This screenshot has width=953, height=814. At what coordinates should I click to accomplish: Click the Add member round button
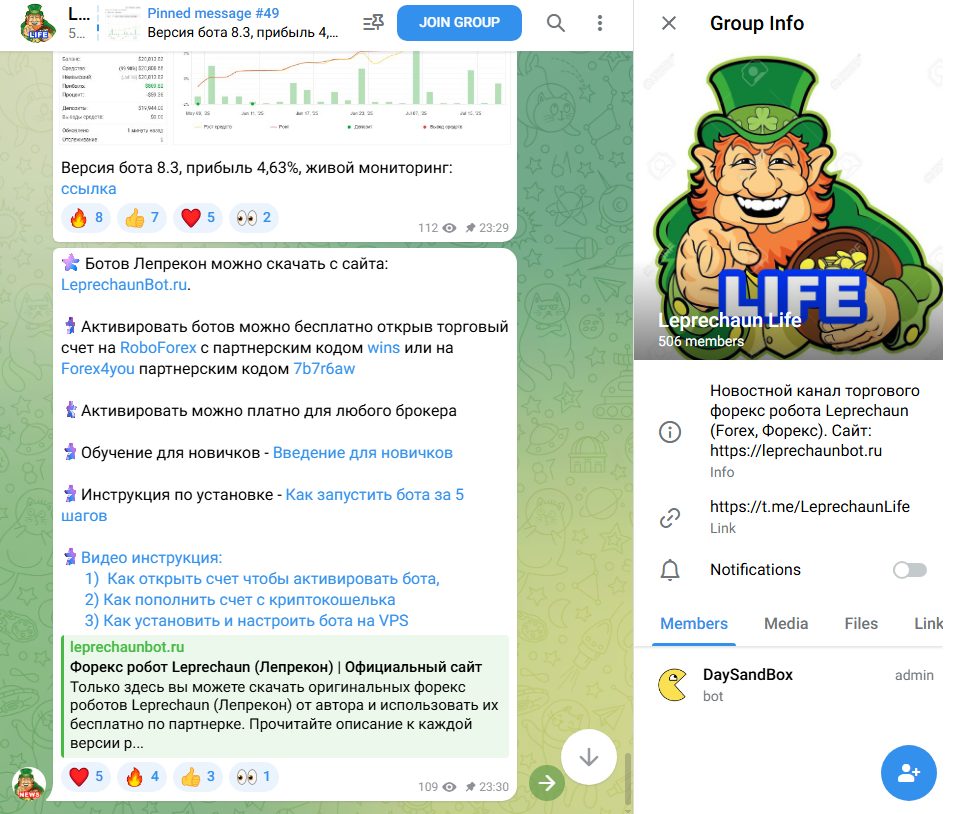pos(909,773)
